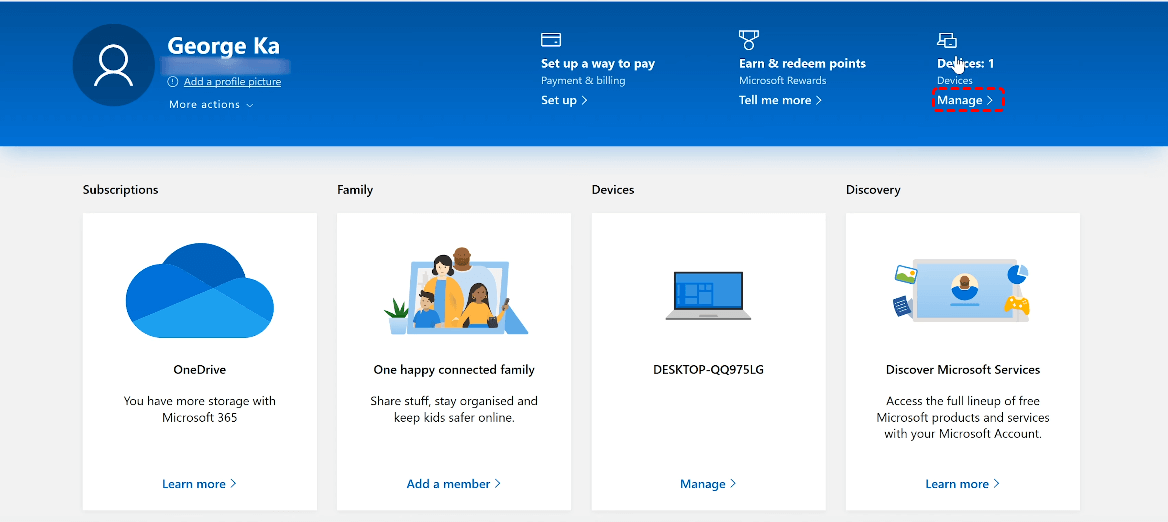Click Manage under Devices: 1 in header
Screen dimensions: 1168x522
click(x=965, y=100)
